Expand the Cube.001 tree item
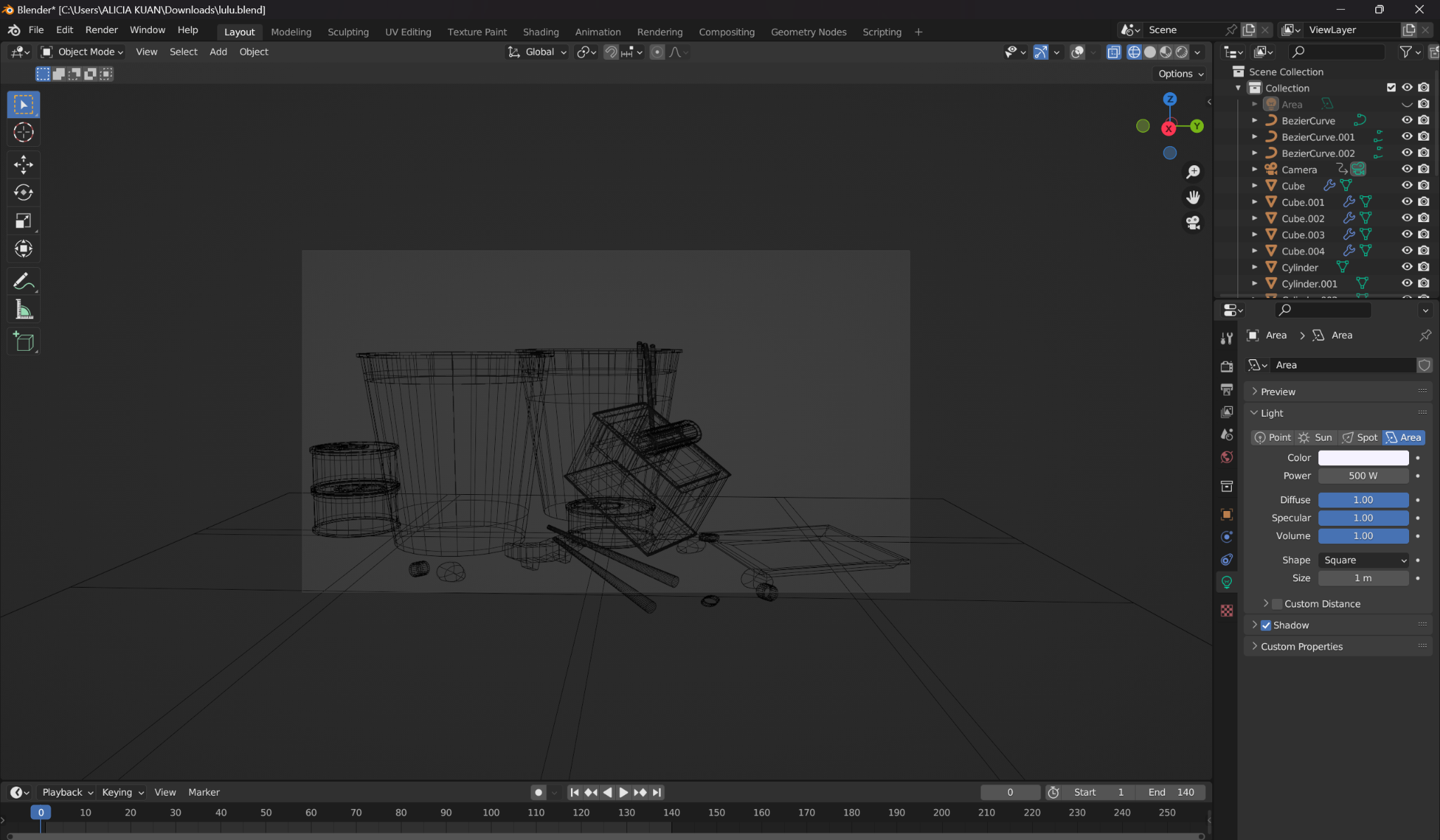Screen dimensions: 1440x840 1254,202
